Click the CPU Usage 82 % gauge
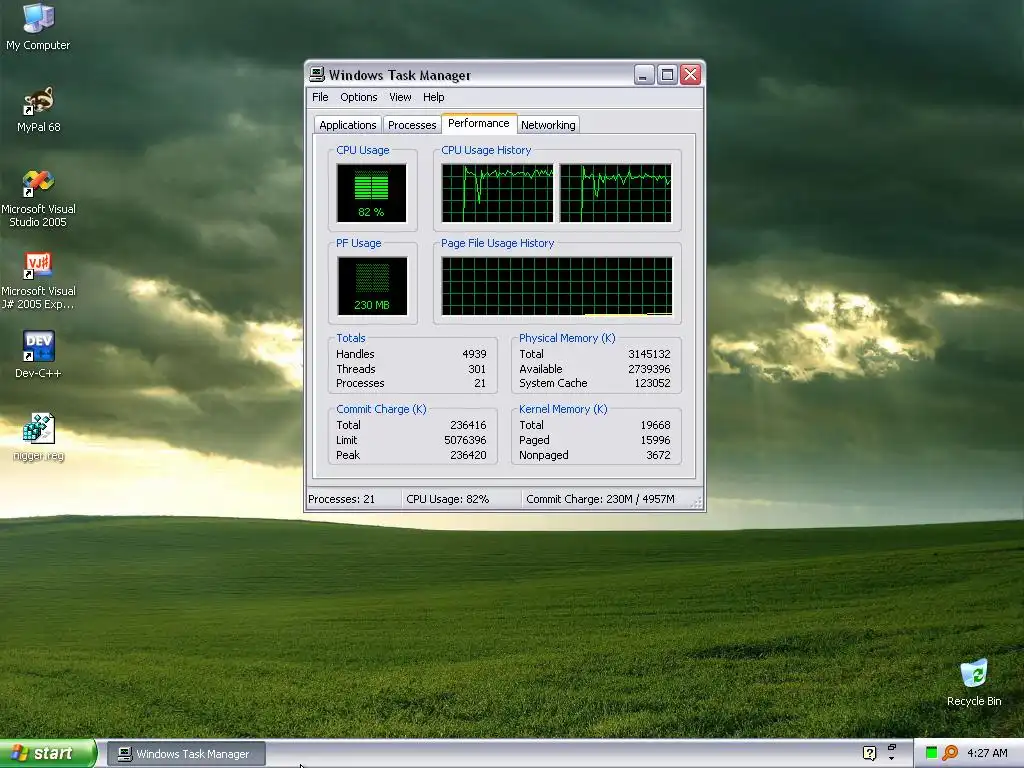Viewport: 1024px width, 768px height. [372, 193]
